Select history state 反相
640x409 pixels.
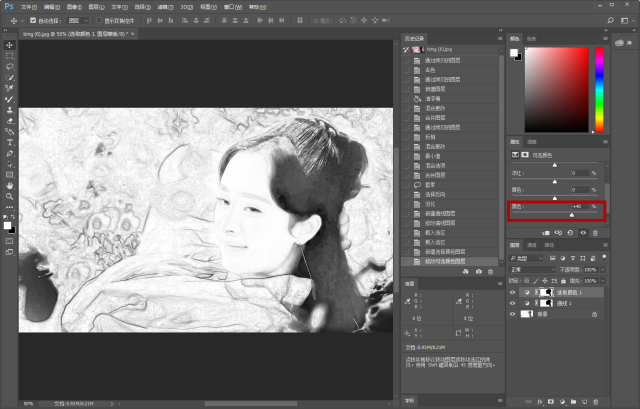450,137
